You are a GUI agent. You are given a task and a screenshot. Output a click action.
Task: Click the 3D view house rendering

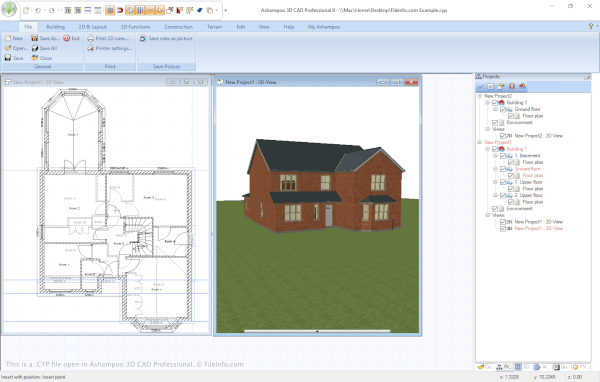323,186
